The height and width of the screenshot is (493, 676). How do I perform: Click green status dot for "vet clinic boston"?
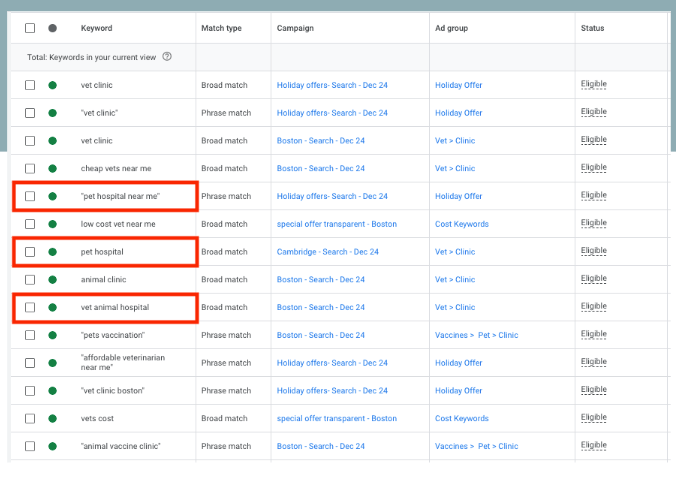click(x=52, y=391)
